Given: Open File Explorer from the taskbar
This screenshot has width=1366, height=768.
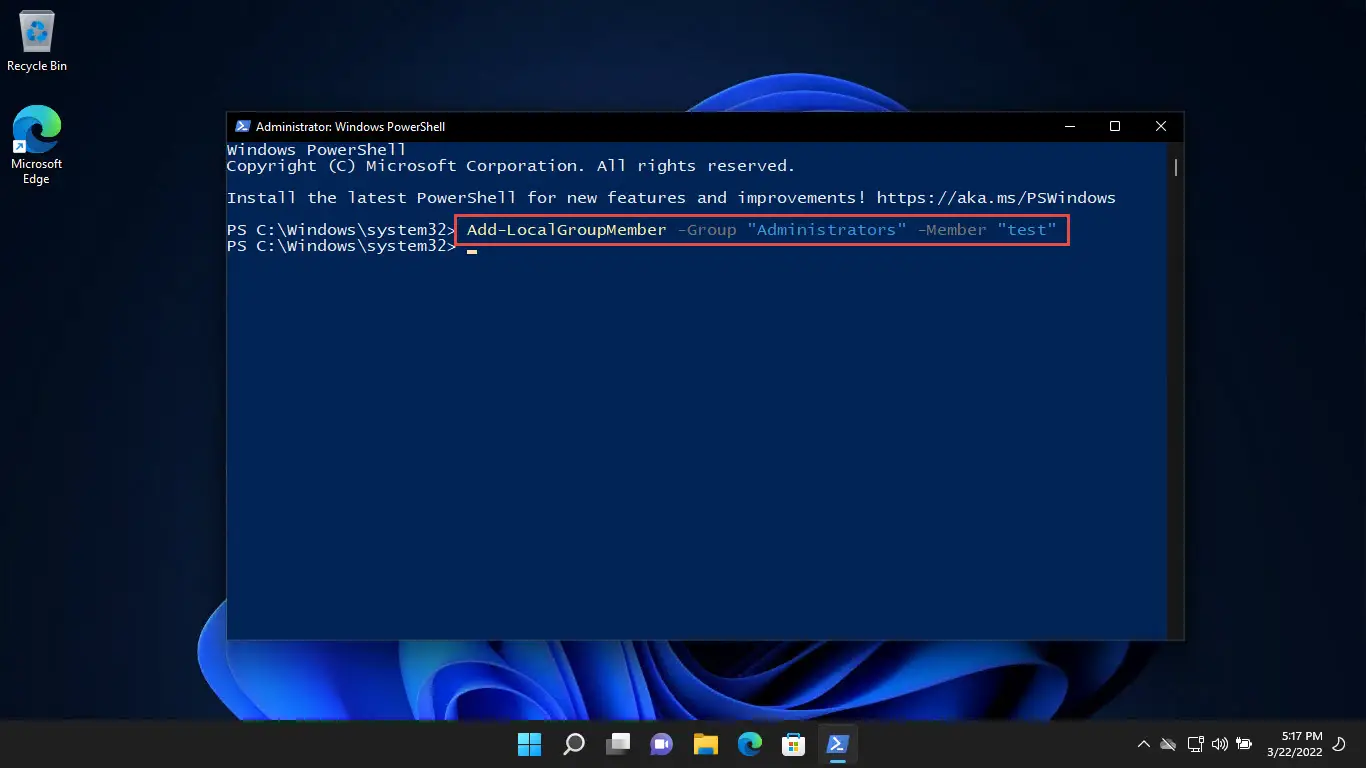Looking at the screenshot, I should coord(706,744).
